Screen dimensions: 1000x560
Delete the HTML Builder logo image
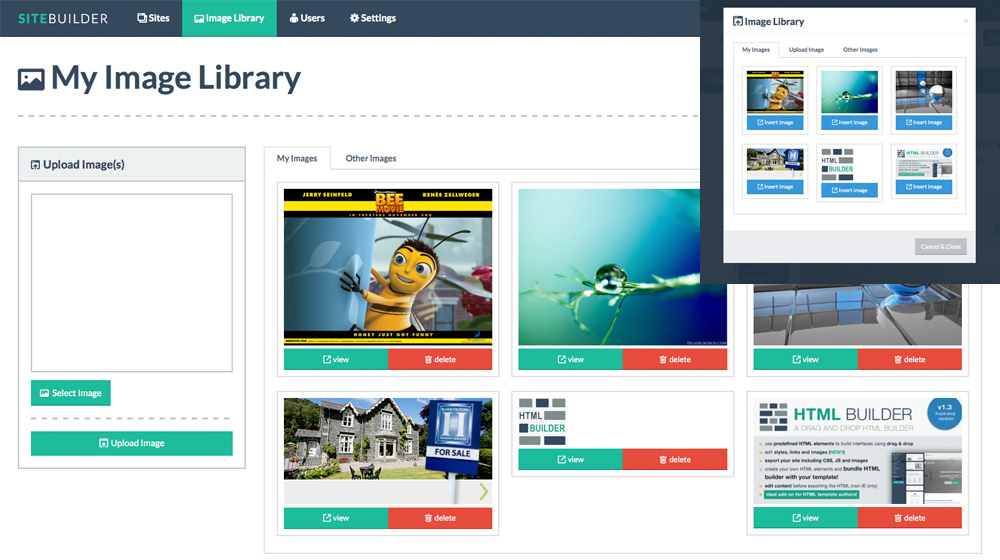tap(674, 460)
